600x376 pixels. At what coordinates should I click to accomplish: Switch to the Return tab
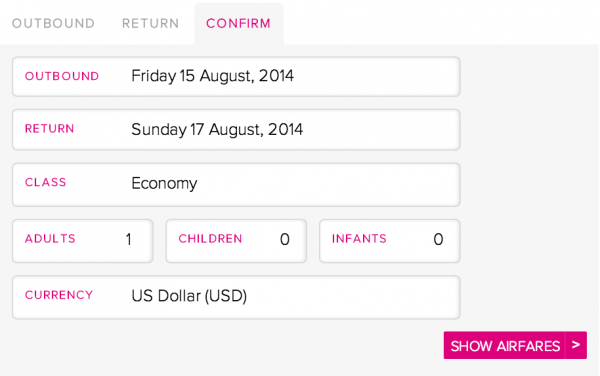pyautogui.click(x=150, y=23)
